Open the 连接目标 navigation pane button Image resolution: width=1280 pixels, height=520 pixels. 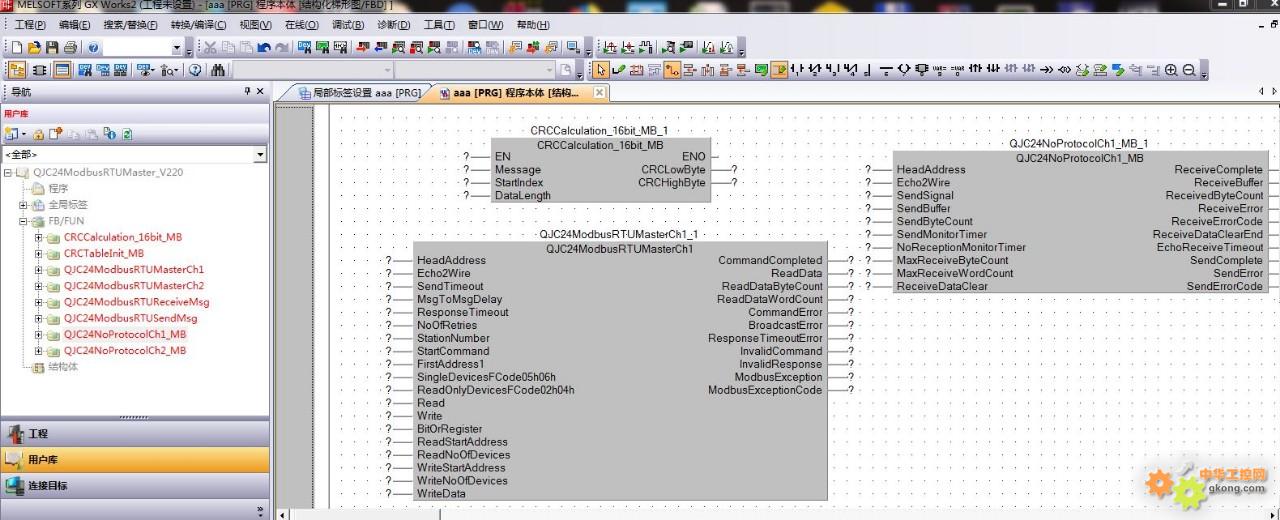pyautogui.click(x=135, y=486)
